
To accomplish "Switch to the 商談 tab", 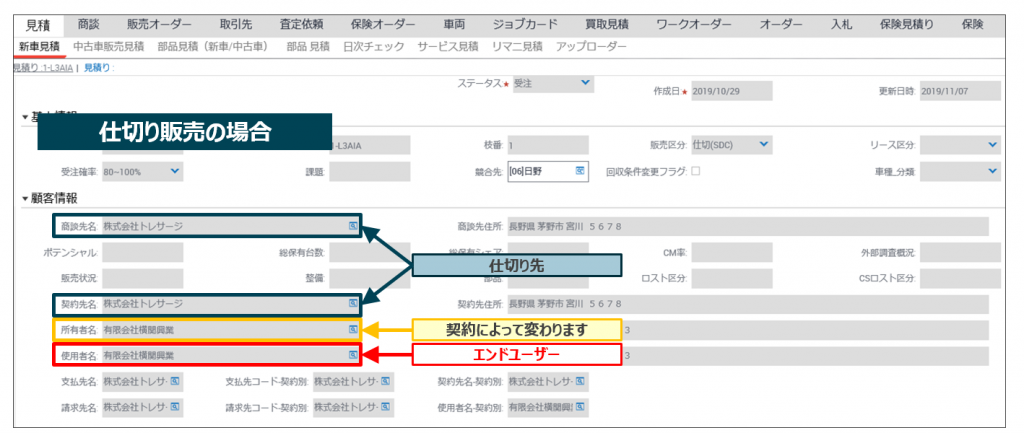I will [88, 24].
